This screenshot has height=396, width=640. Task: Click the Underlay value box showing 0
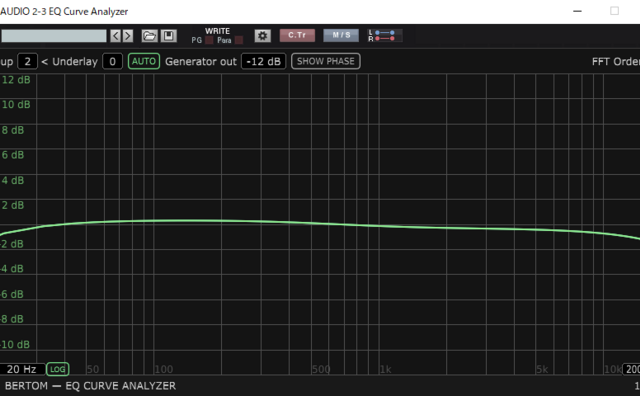[112, 61]
